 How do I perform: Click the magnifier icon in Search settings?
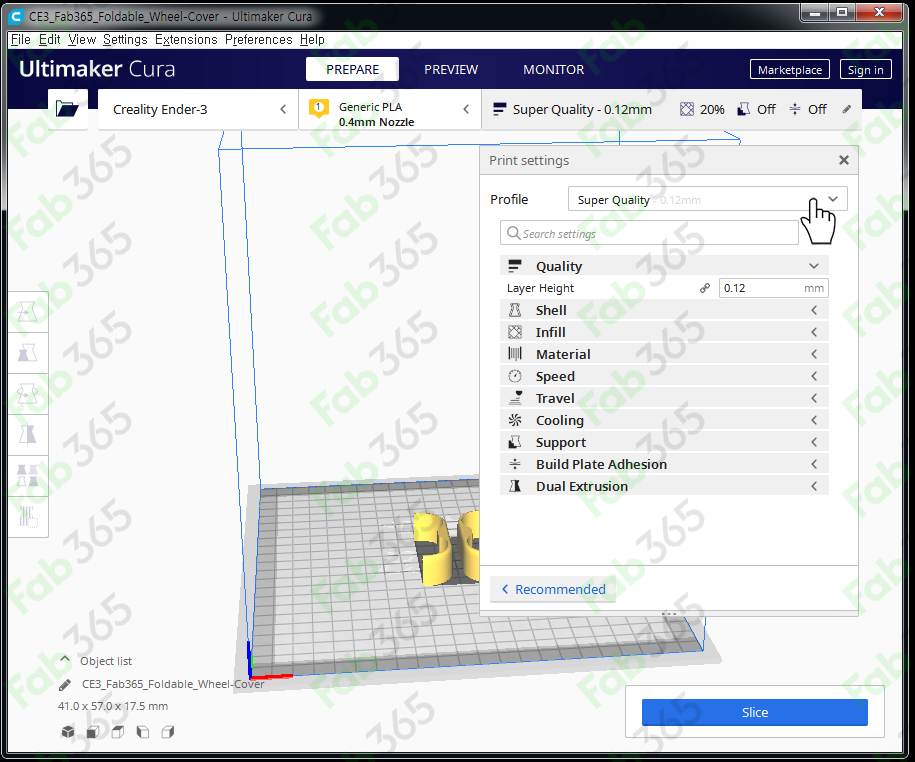tap(514, 233)
